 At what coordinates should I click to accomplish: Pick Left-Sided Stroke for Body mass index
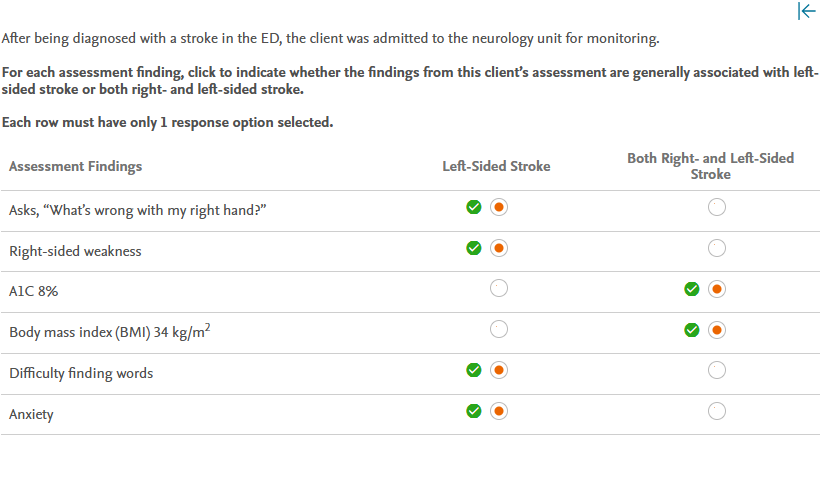pyautogui.click(x=499, y=329)
